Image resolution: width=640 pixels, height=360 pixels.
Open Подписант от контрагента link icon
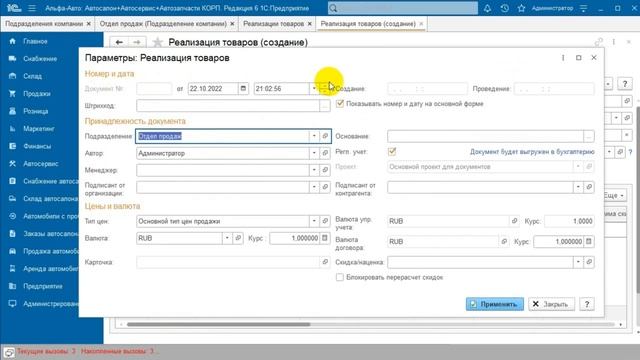click(589, 187)
